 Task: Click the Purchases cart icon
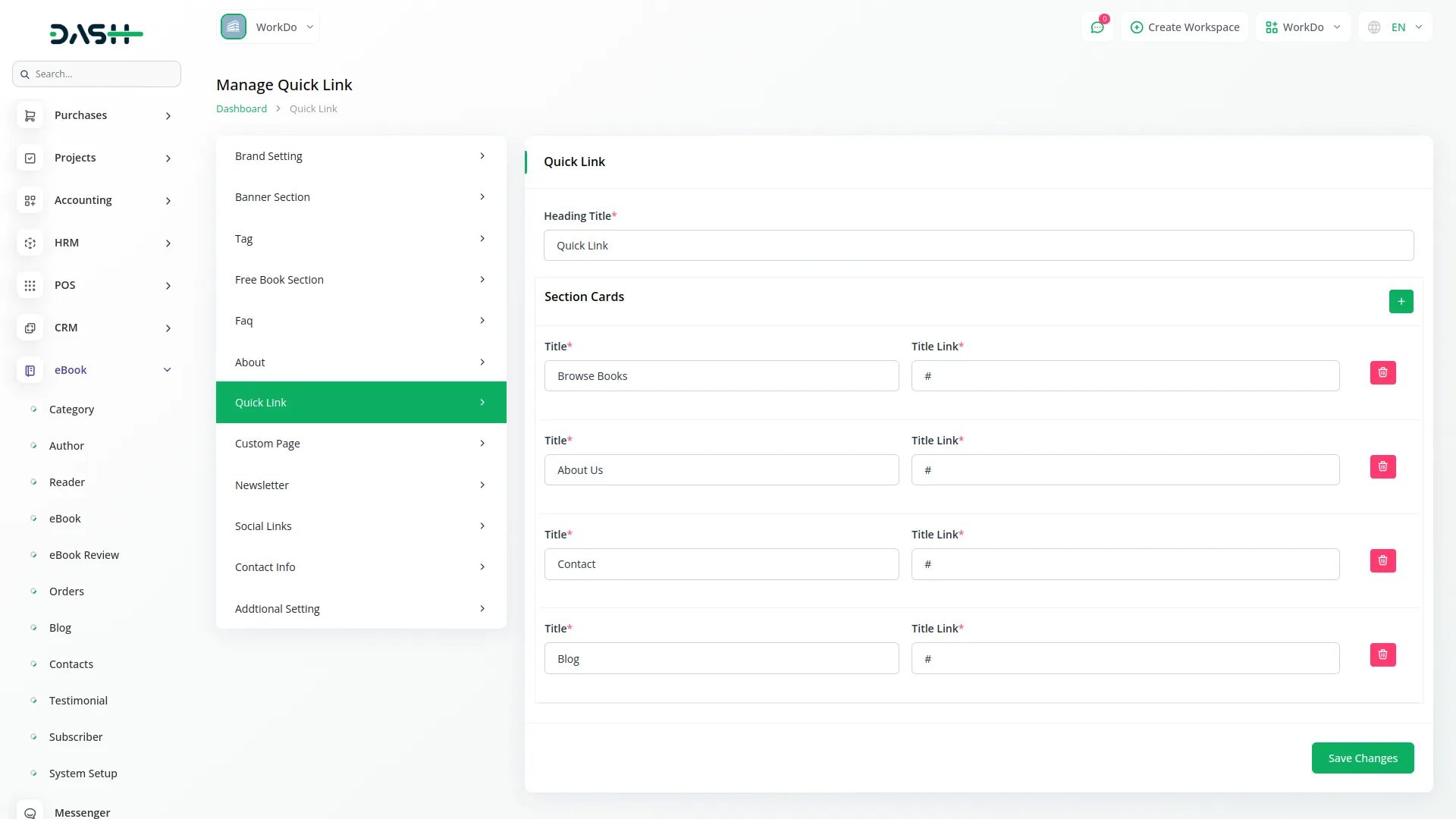click(30, 116)
